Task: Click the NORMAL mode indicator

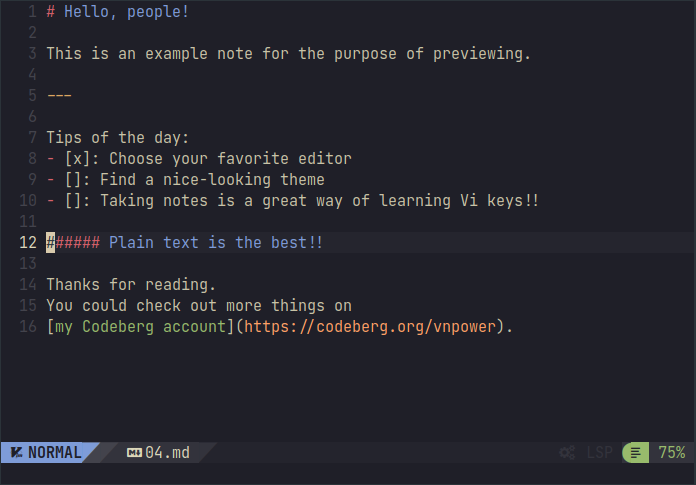Action: [x=54, y=453]
